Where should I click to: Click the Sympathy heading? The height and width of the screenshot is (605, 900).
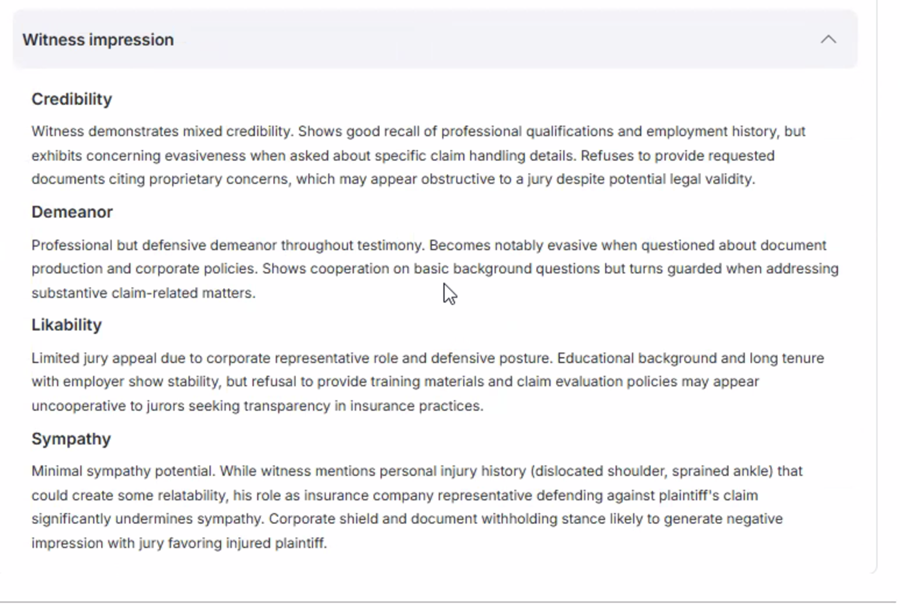tap(71, 439)
